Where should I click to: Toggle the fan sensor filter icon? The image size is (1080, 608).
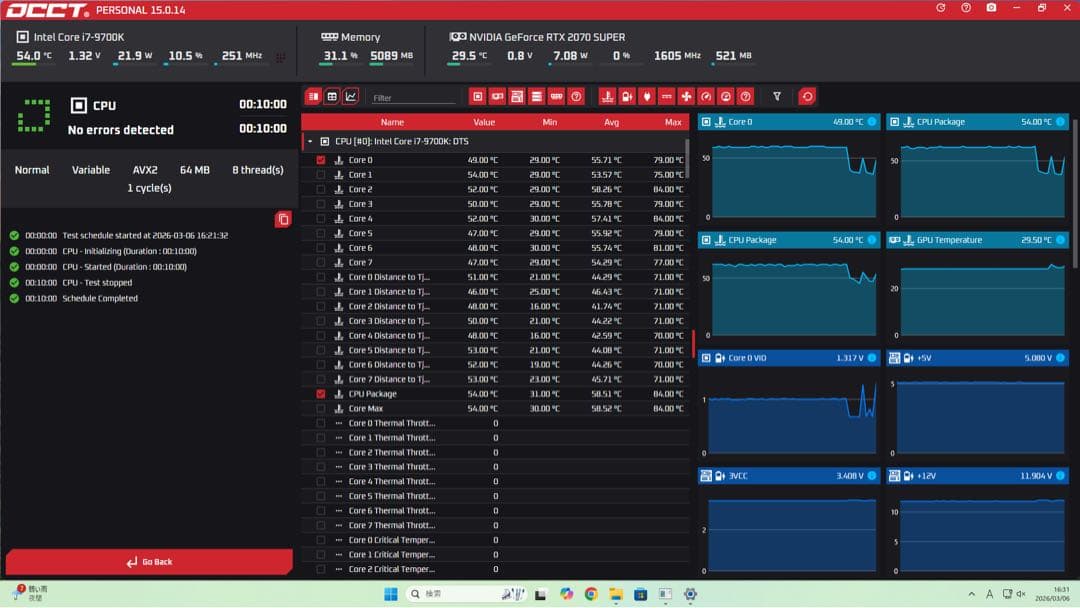[x=686, y=96]
